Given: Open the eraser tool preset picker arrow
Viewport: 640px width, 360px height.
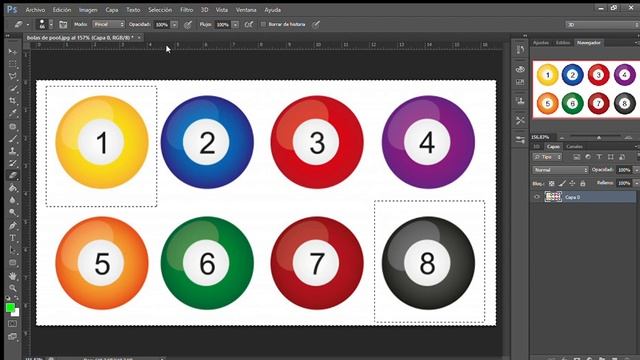Looking at the screenshot, I should pos(28,25).
